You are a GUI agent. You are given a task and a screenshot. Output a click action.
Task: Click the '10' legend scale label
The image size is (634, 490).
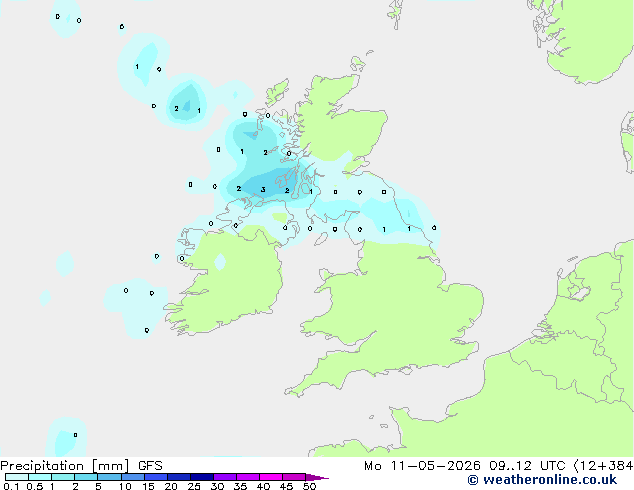(125, 486)
